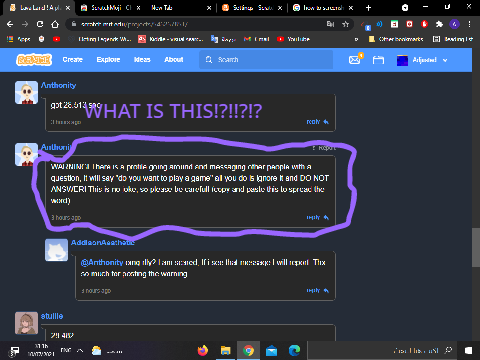The width and height of the screenshot is (480, 360).
Task: Open AddisonAesthetic's profile link
Action: [x=103, y=243]
